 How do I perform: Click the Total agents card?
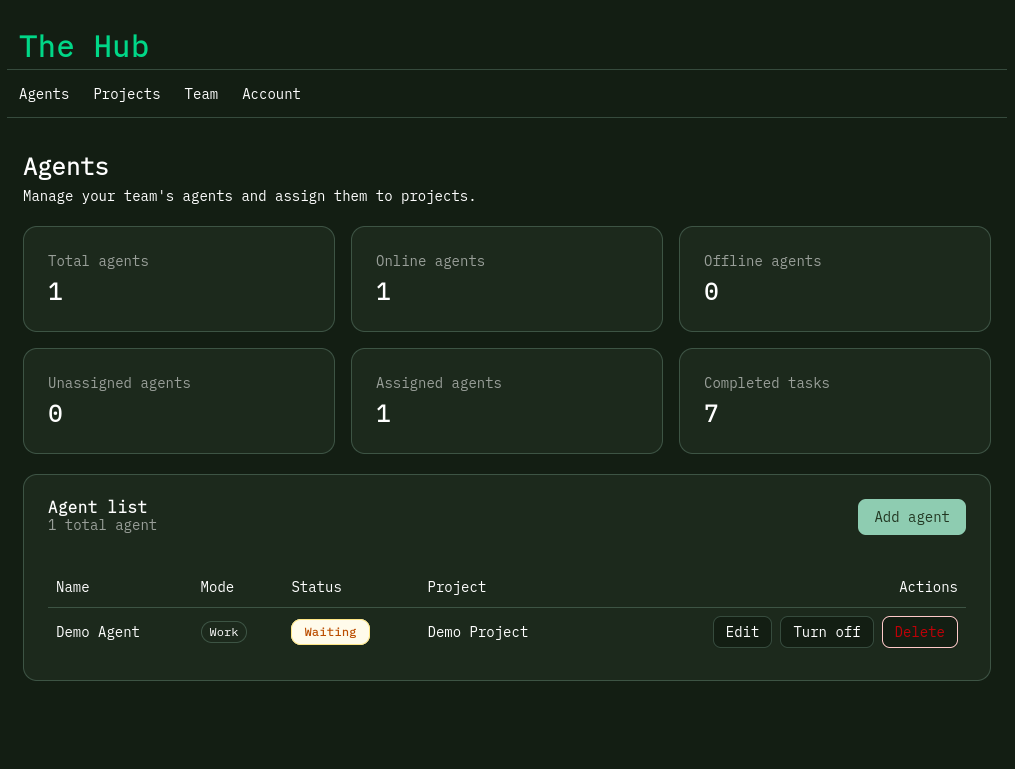pyautogui.click(x=178, y=278)
